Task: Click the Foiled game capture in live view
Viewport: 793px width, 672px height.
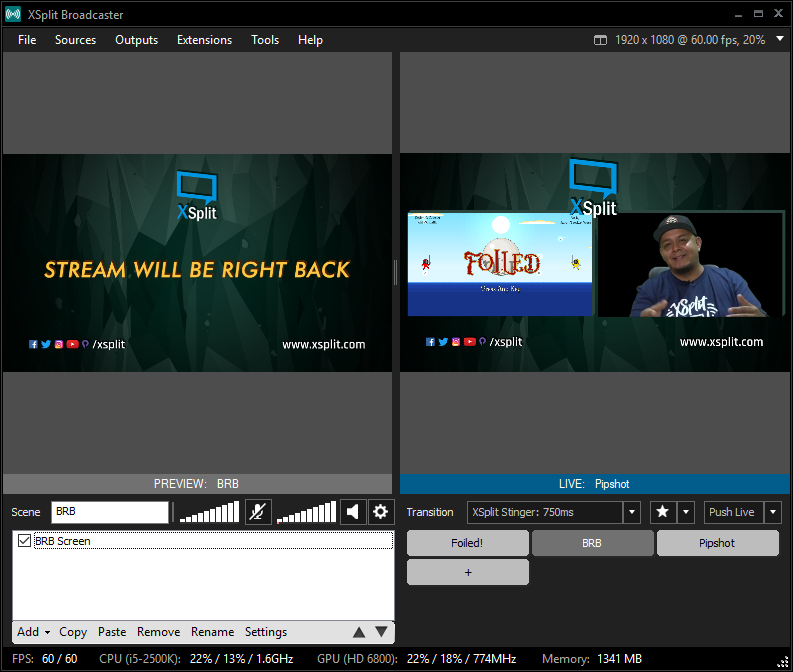Action: pos(500,264)
